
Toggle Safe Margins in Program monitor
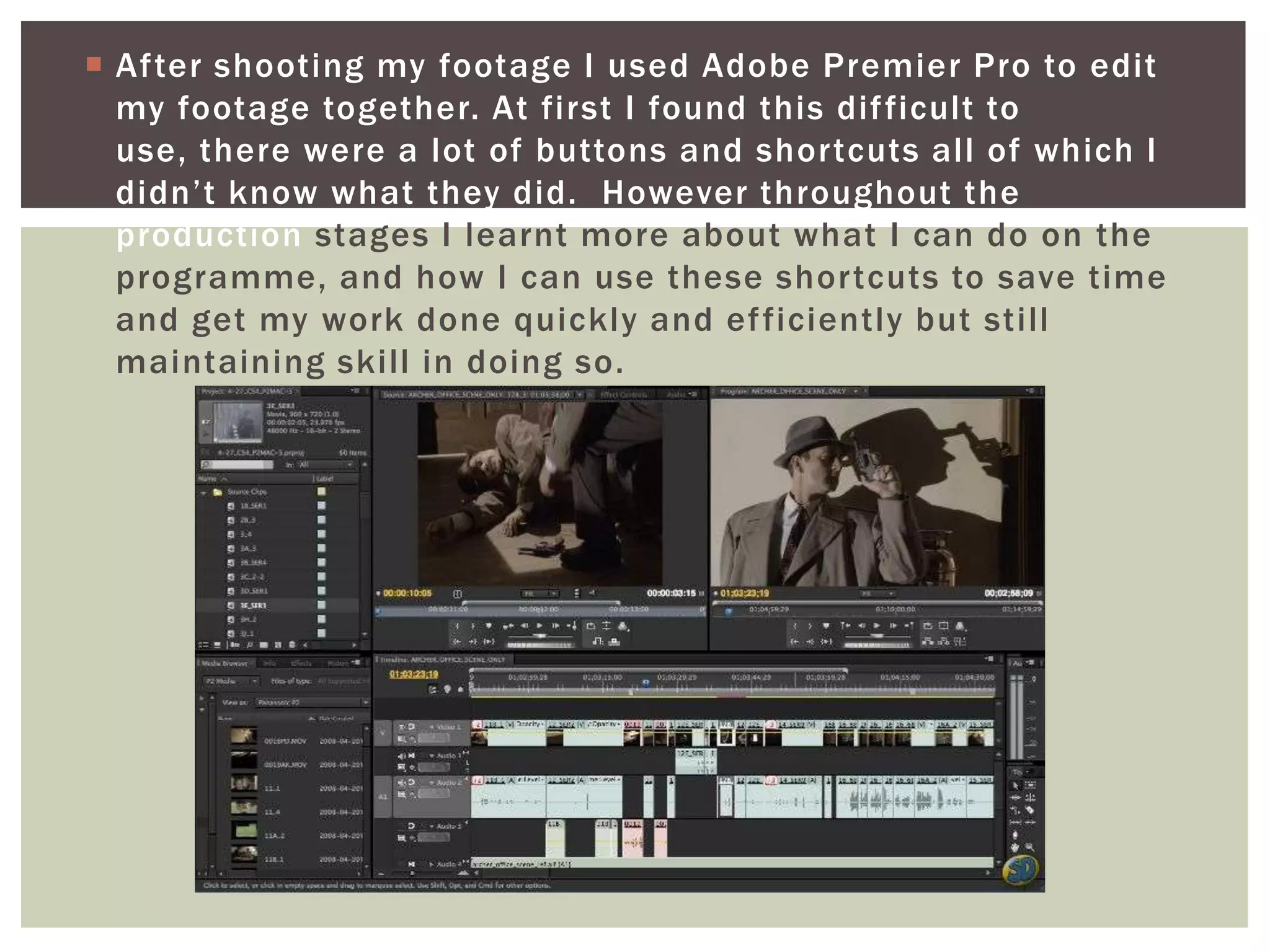pos(944,626)
